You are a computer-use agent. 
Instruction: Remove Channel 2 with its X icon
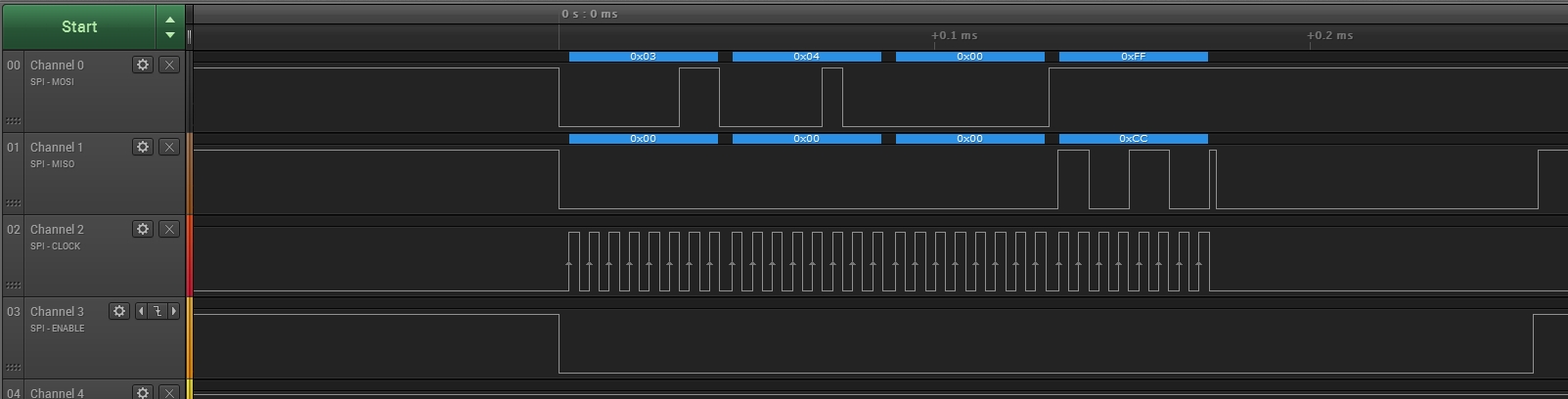169,229
